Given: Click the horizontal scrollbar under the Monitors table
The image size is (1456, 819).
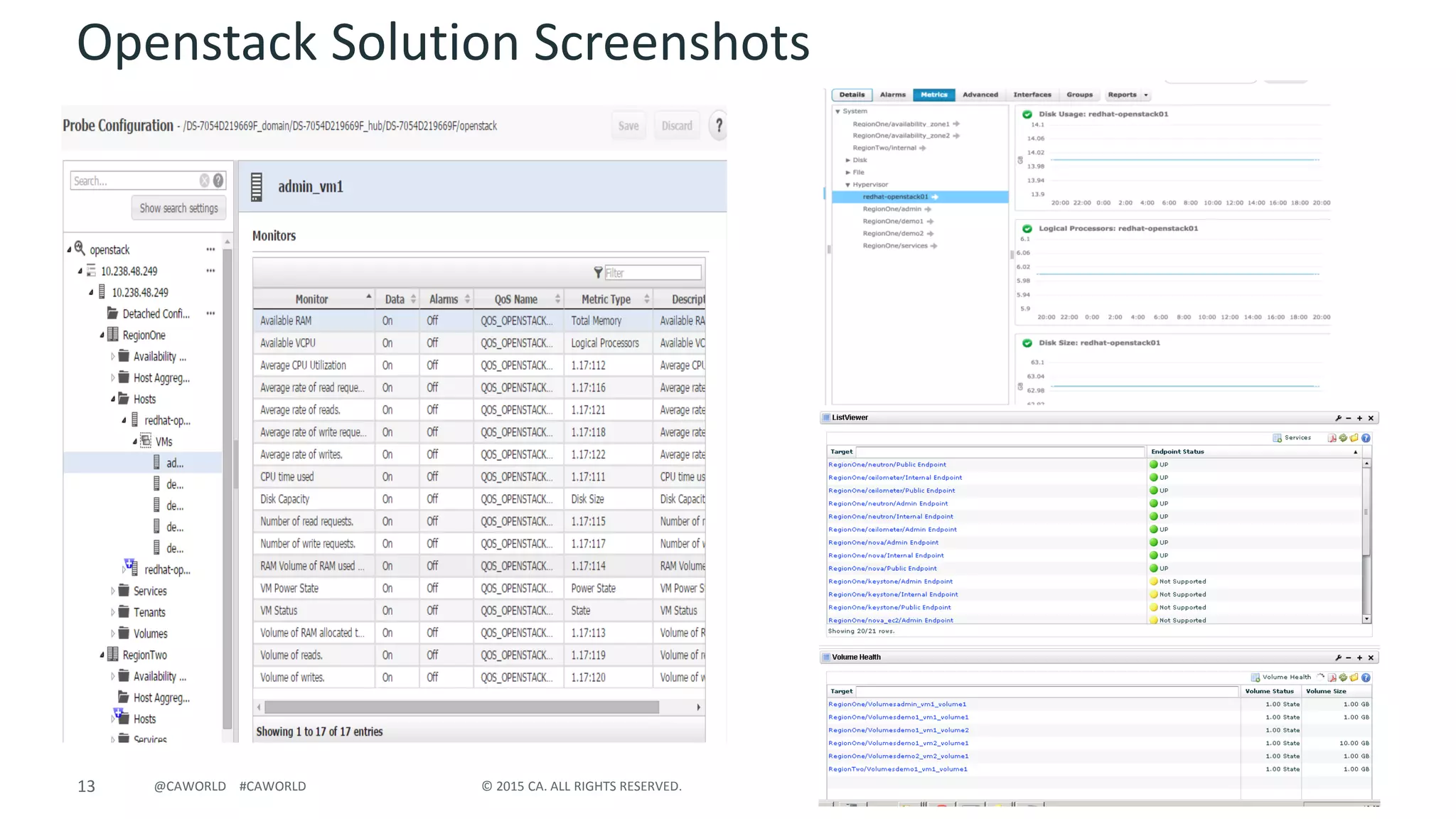Looking at the screenshot, I should click(461, 707).
